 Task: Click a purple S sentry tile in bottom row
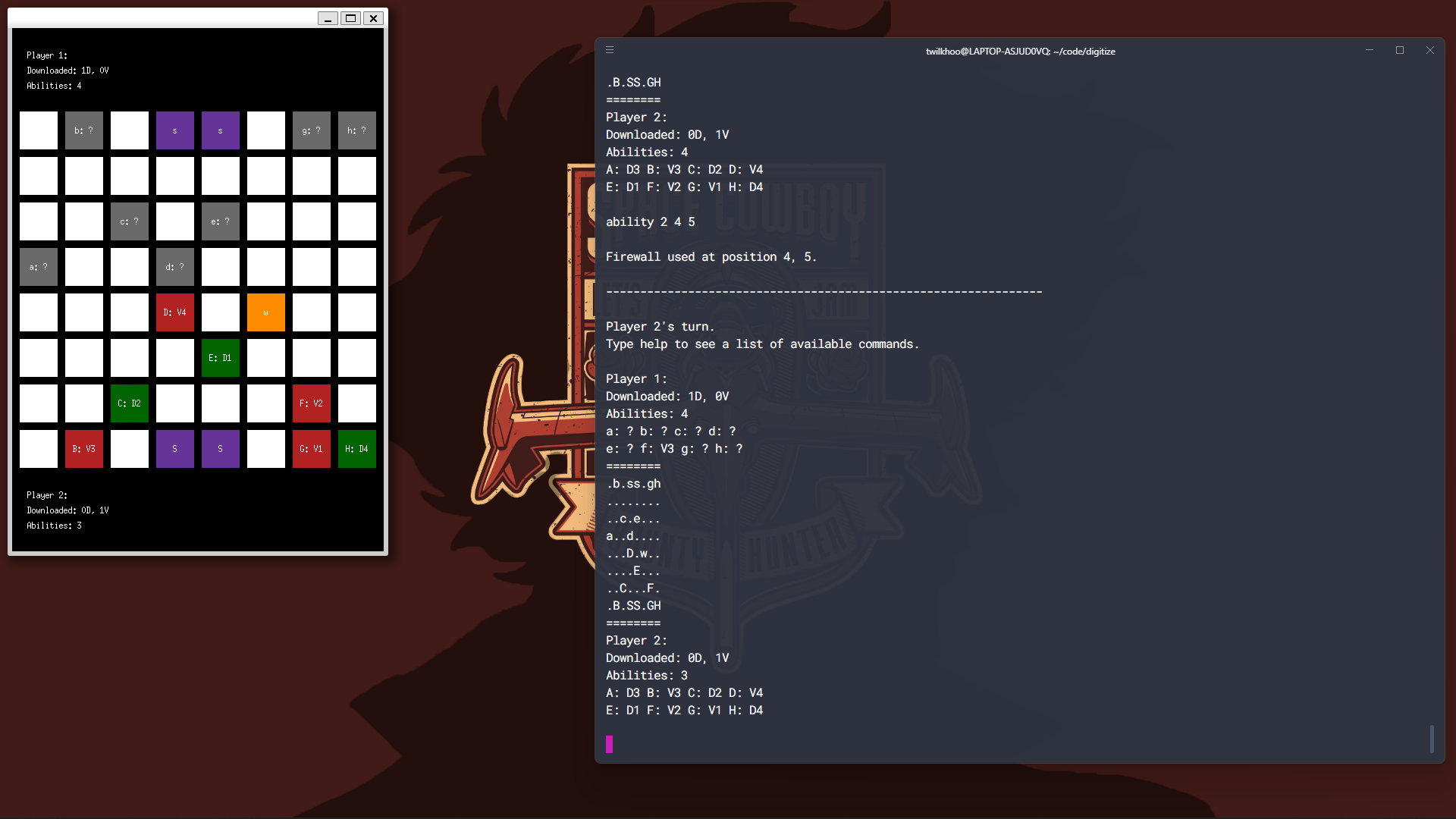click(x=175, y=448)
